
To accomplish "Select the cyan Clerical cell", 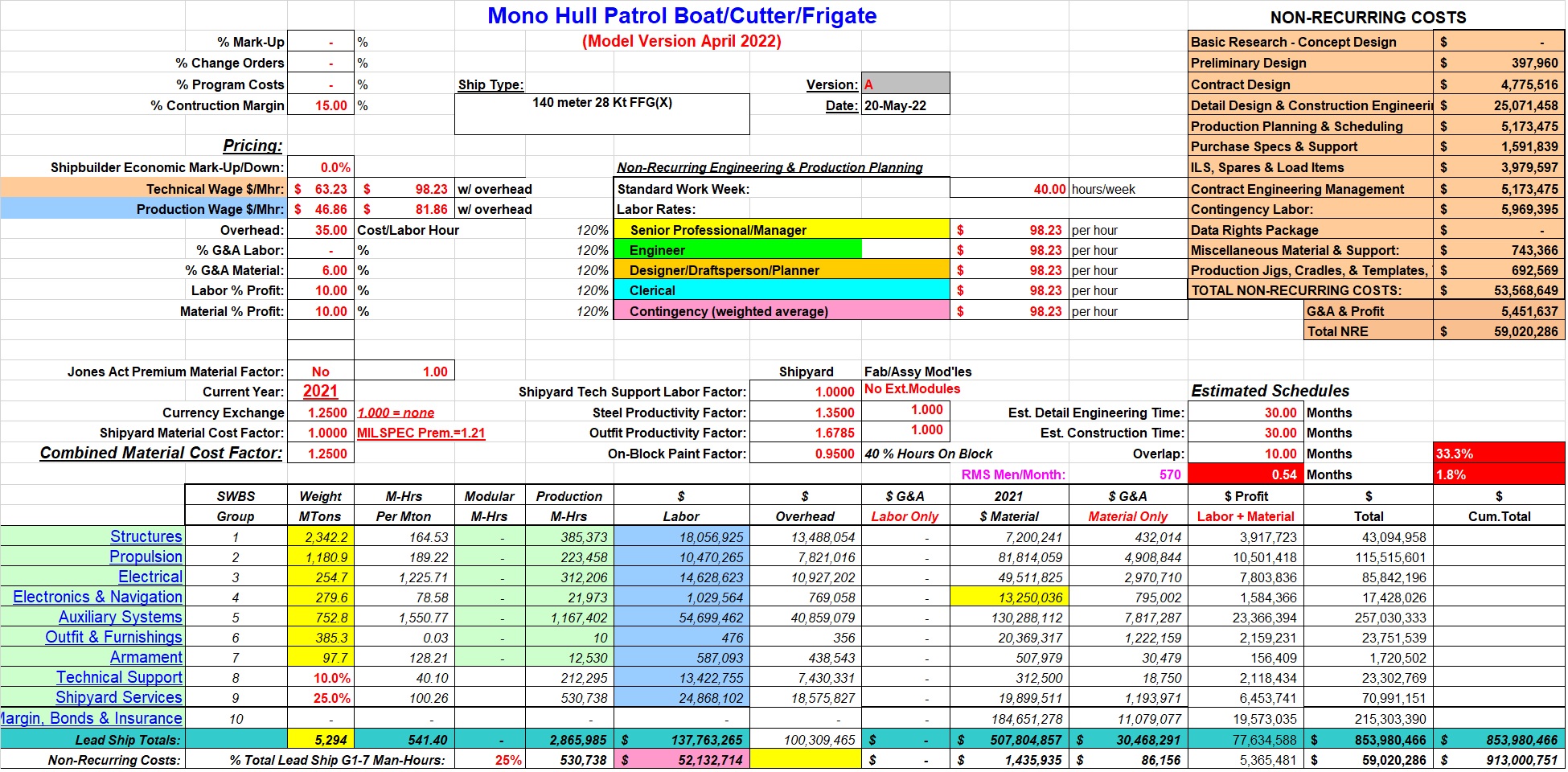I will (782, 290).
